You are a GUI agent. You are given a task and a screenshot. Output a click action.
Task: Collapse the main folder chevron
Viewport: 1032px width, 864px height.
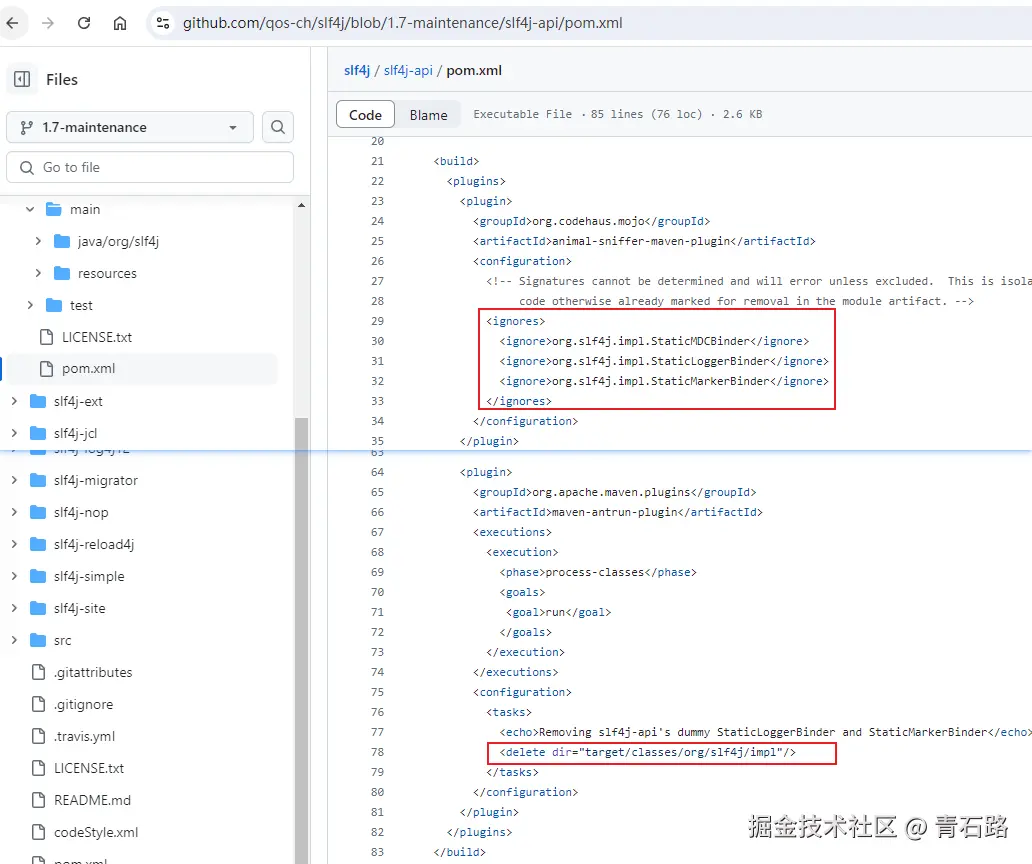click(x=30, y=209)
